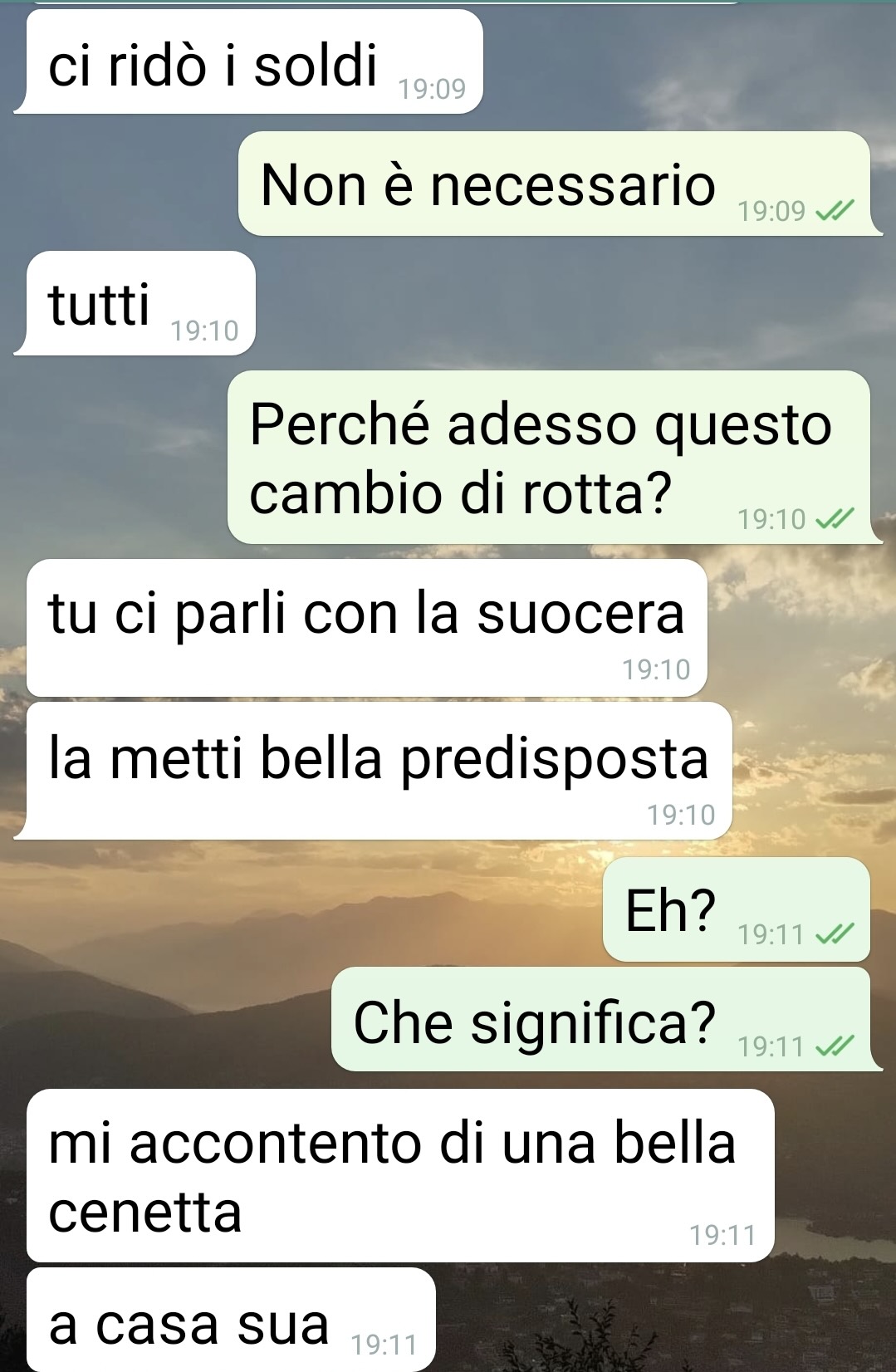Click the read checkmarks on 'Non è necessario'
This screenshot has height=1372, width=896.
835,212
